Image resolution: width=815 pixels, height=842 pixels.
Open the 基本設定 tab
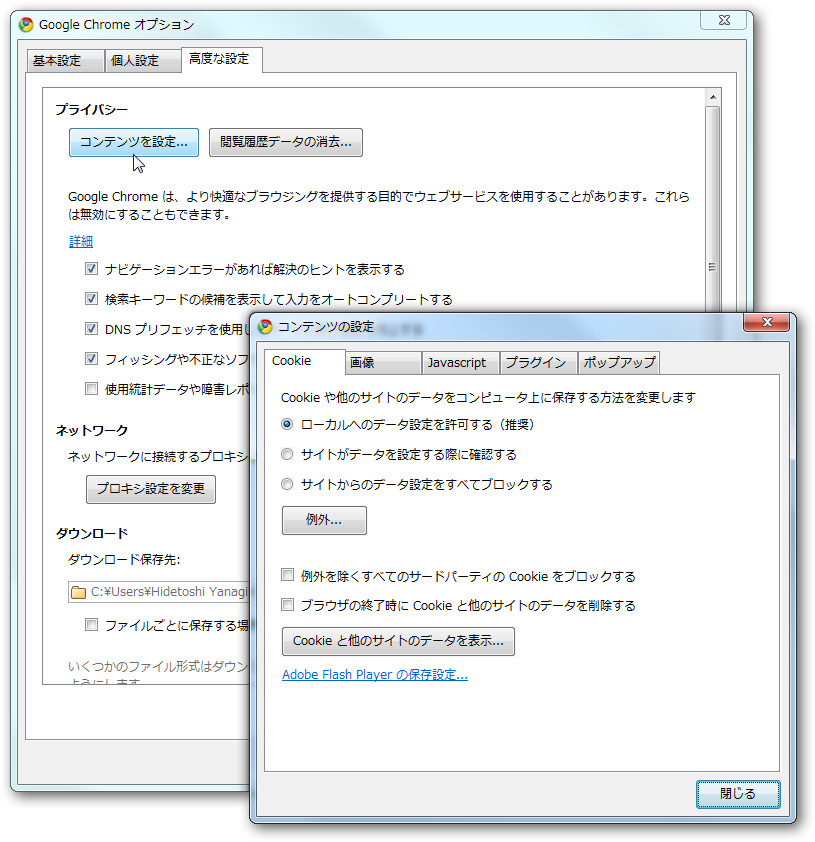pos(64,60)
